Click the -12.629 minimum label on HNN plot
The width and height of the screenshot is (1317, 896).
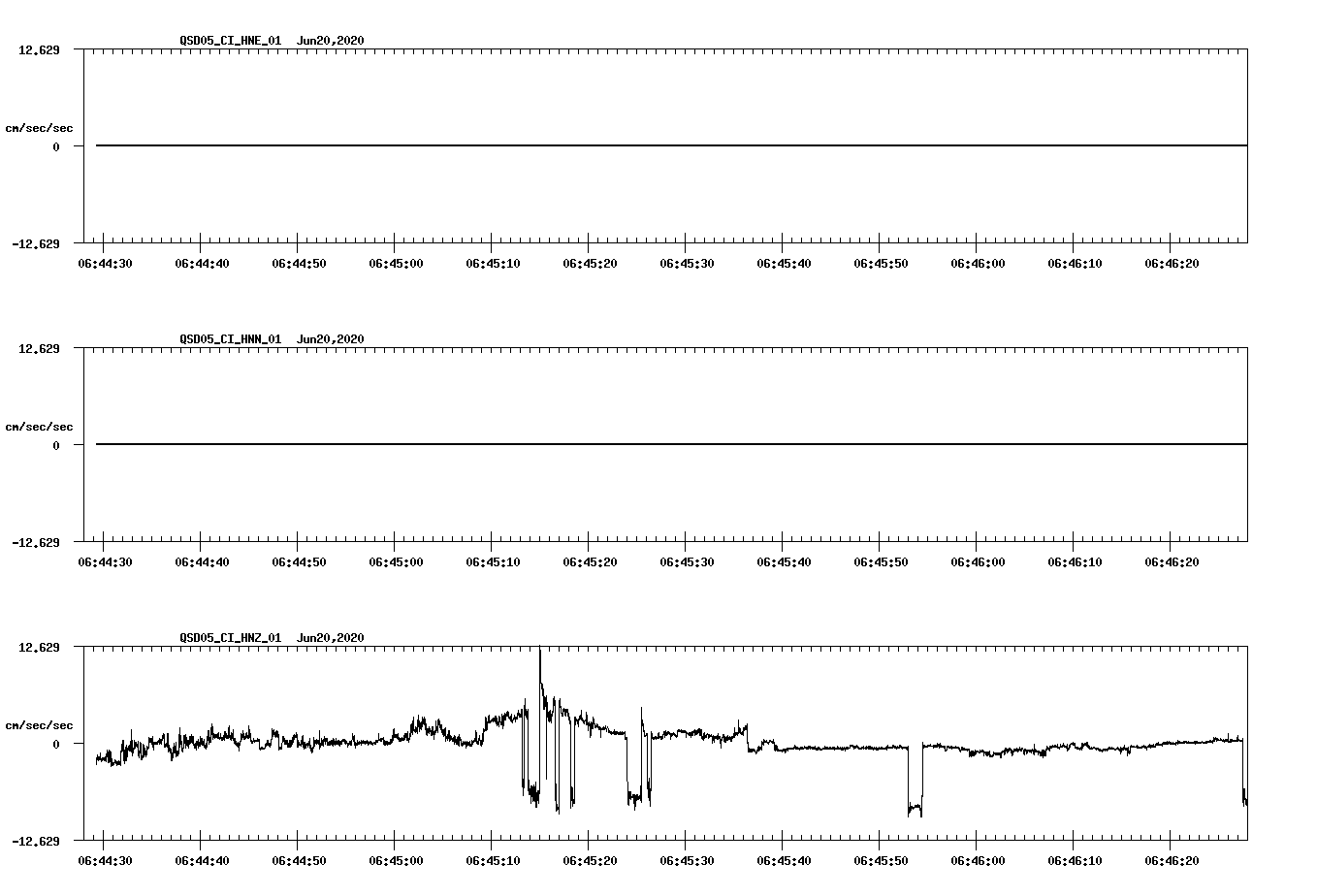[36, 542]
